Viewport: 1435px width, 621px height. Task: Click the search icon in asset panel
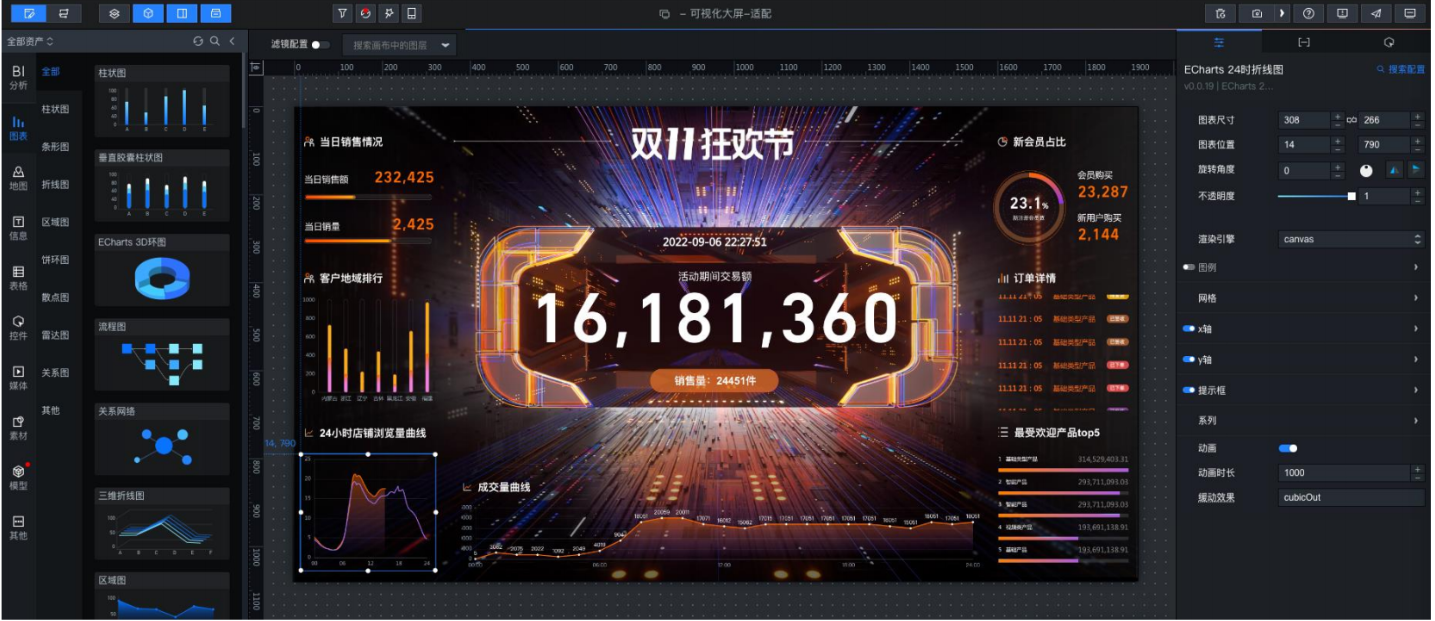pos(215,41)
